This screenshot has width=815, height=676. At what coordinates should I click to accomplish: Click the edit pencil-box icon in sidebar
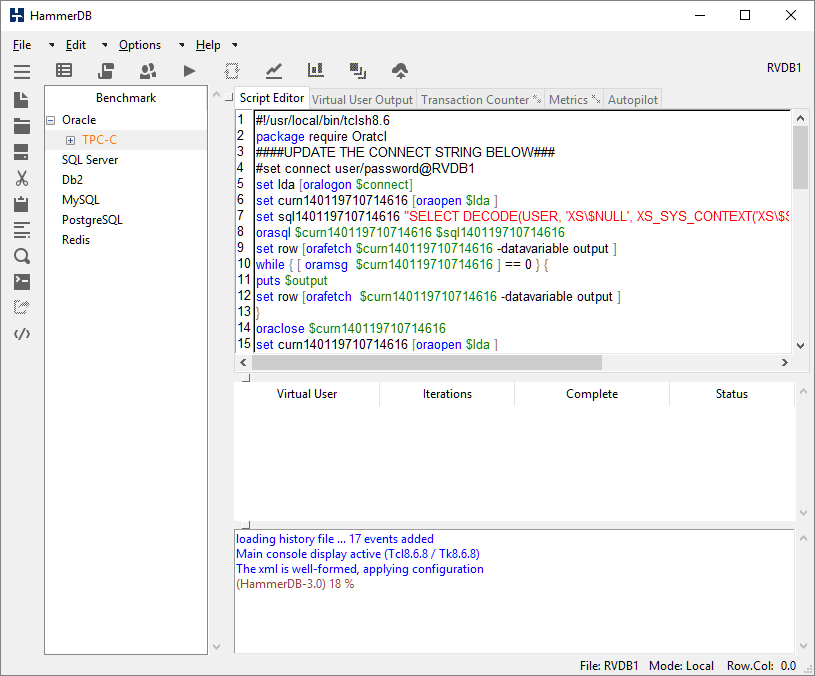(x=21, y=308)
